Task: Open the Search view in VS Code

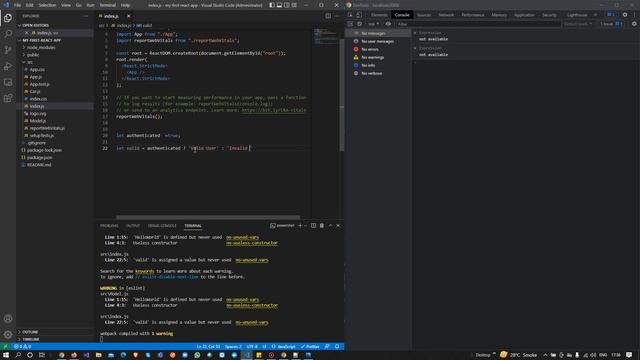Action: 8,33
